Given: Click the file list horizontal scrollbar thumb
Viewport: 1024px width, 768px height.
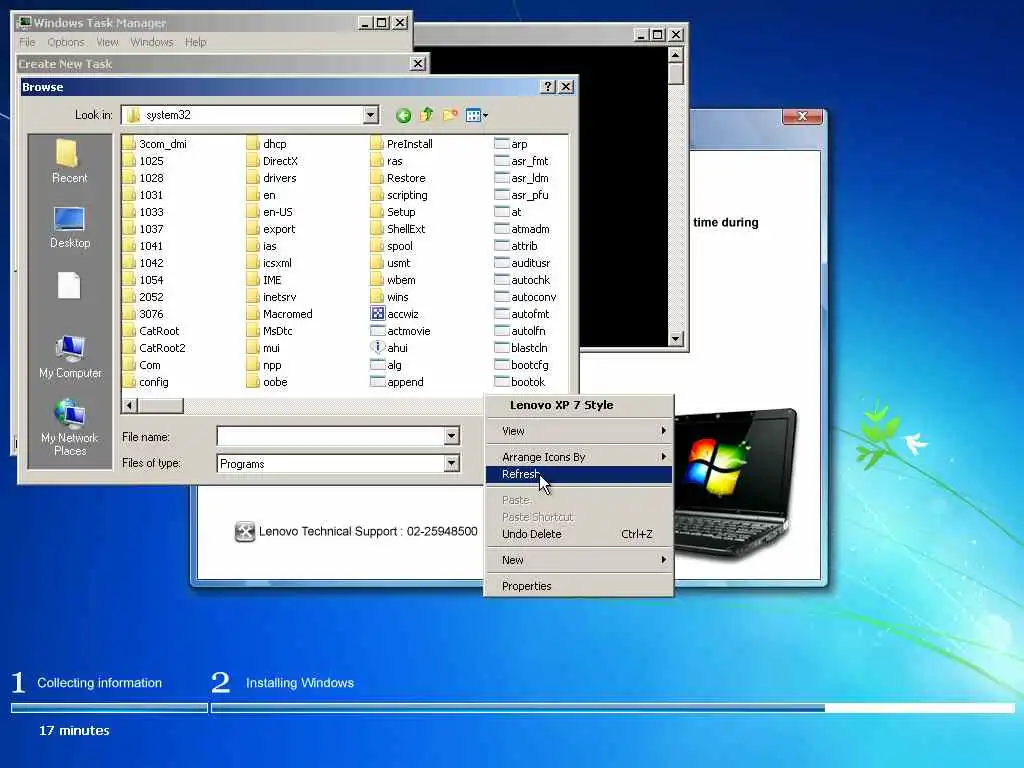Looking at the screenshot, I should pos(161,406).
